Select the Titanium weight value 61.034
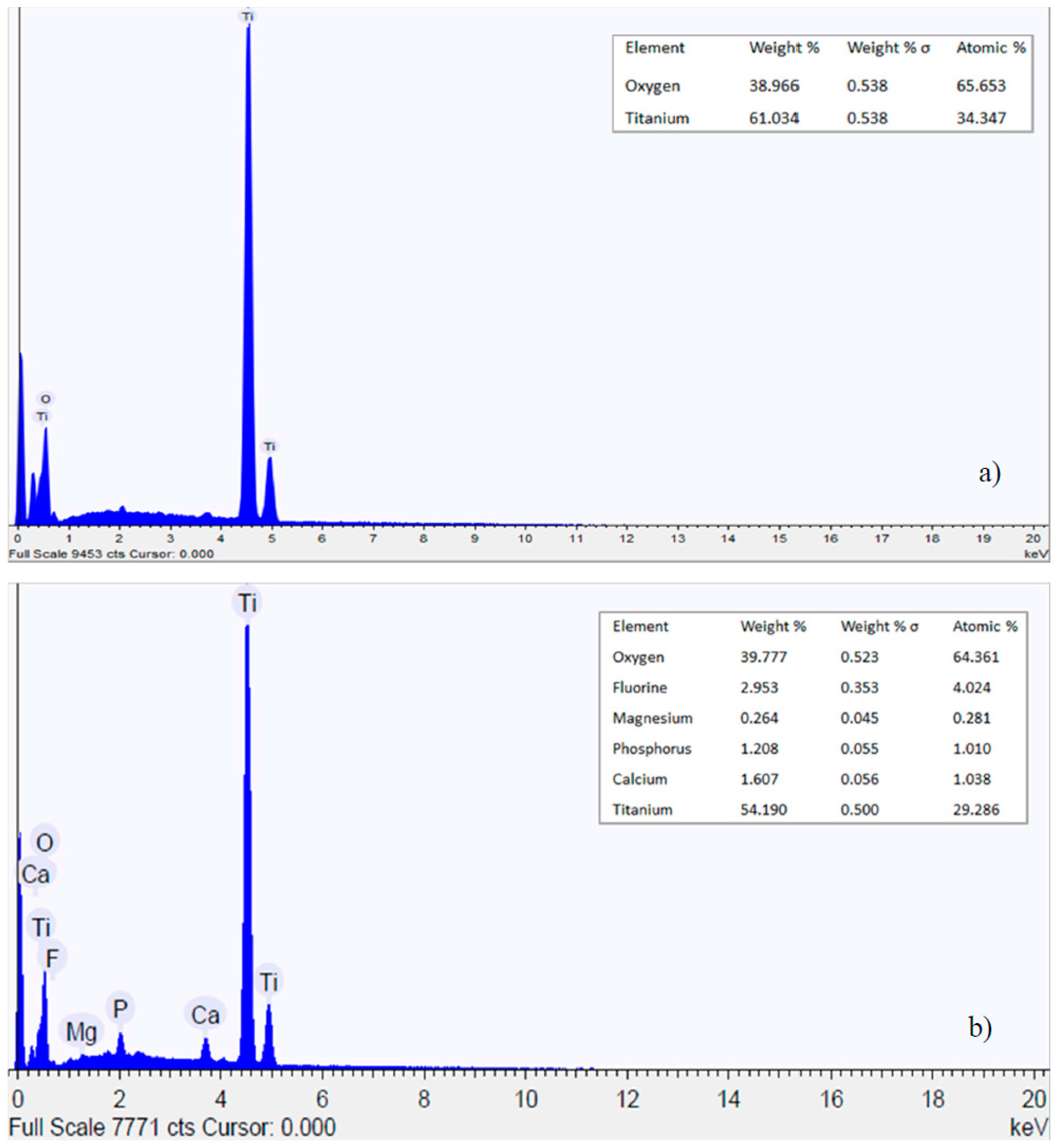1058x1148 pixels. 774,119
